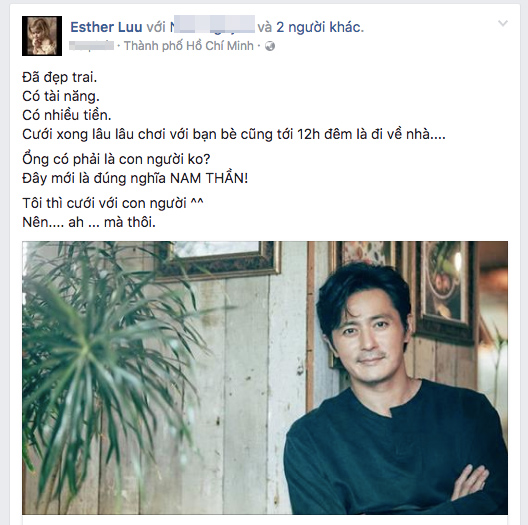Click the line 'Có nhiều tiền.'

[67, 116]
